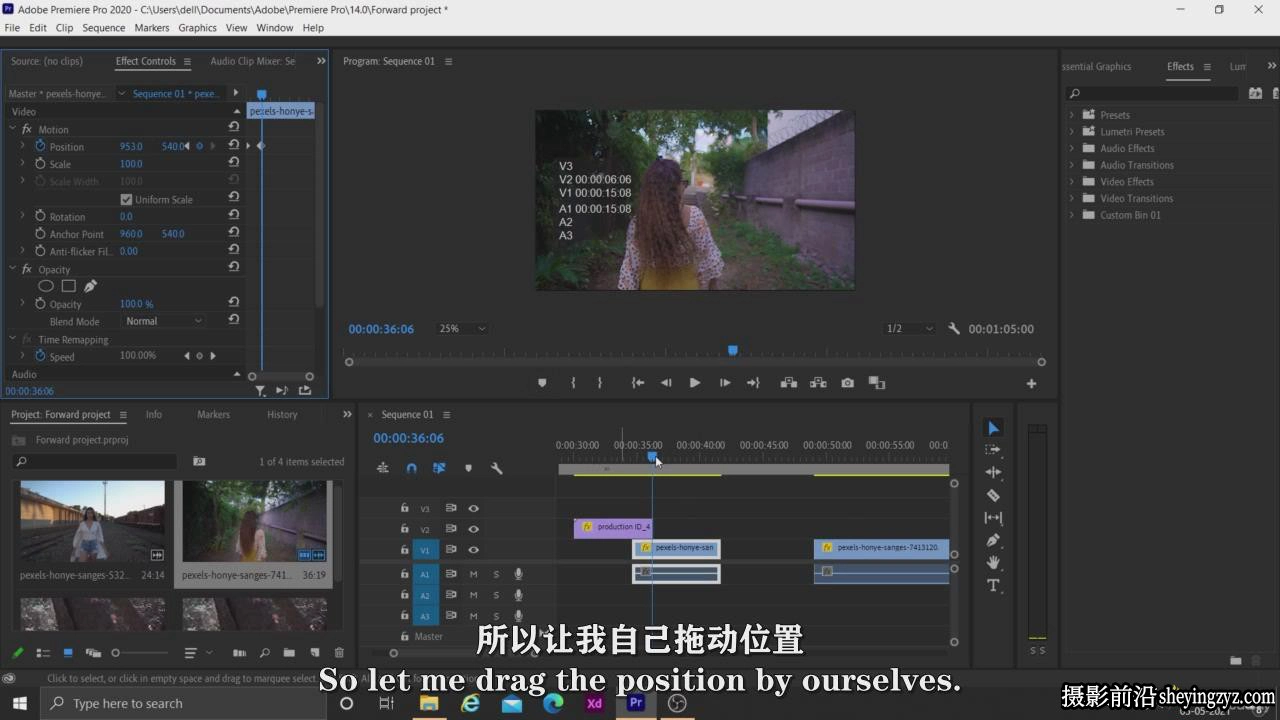Image resolution: width=1280 pixels, height=720 pixels.
Task: Click the Opacity value 100.0 %
Action: pyautogui.click(x=136, y=304)
